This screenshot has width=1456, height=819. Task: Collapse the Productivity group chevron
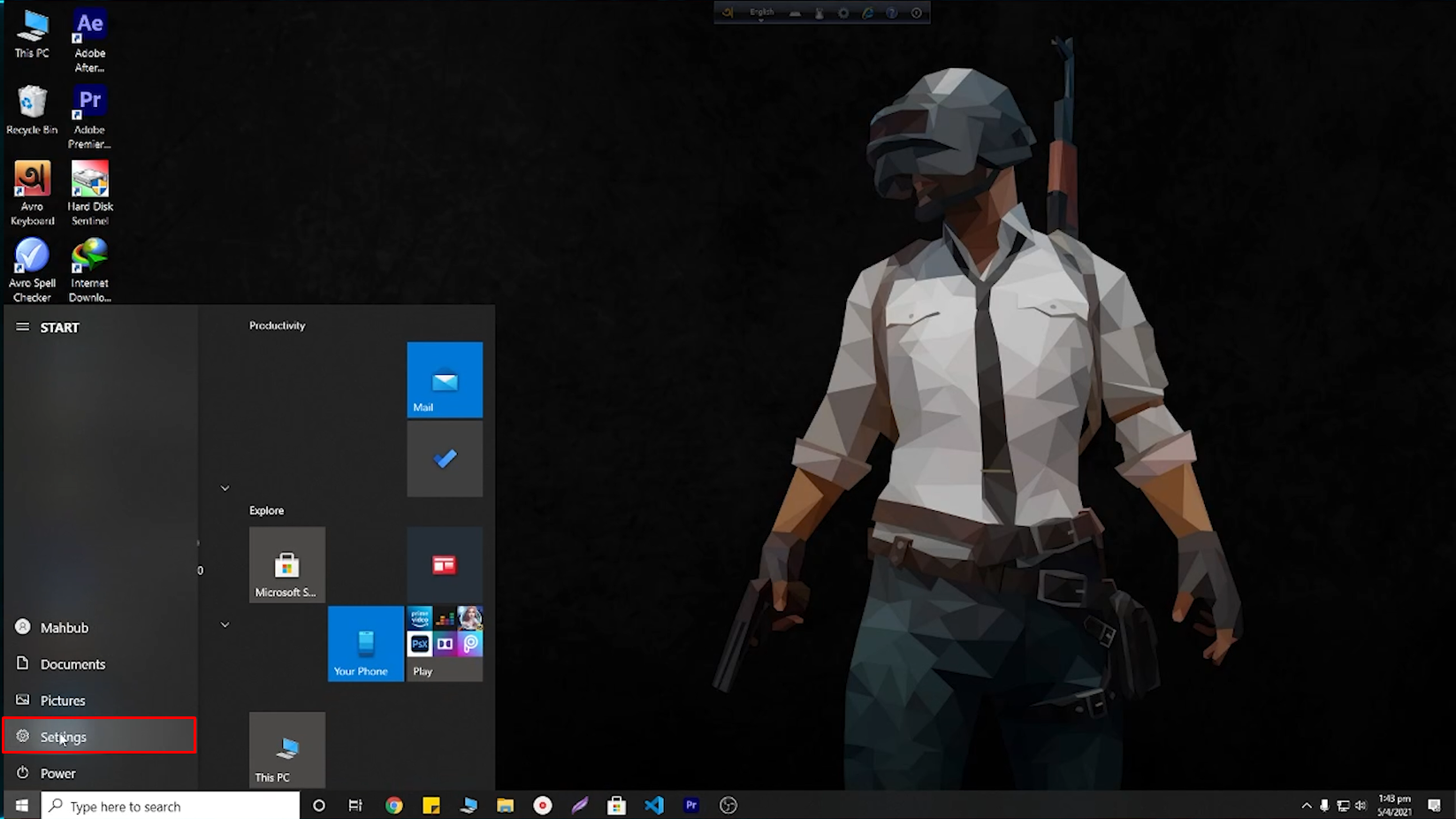point(225,488)
